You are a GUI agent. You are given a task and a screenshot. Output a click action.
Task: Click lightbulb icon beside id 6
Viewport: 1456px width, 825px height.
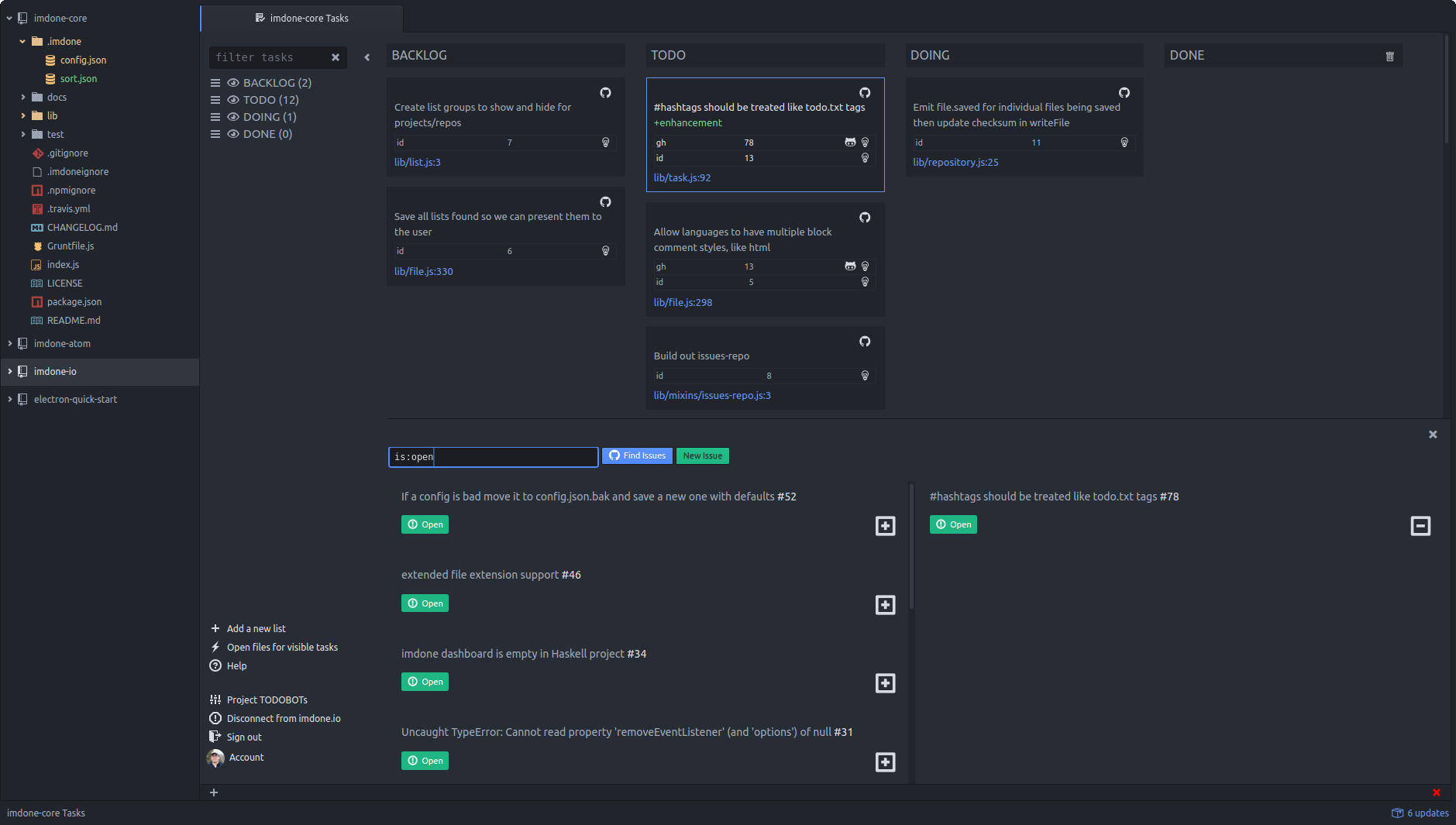605,251
